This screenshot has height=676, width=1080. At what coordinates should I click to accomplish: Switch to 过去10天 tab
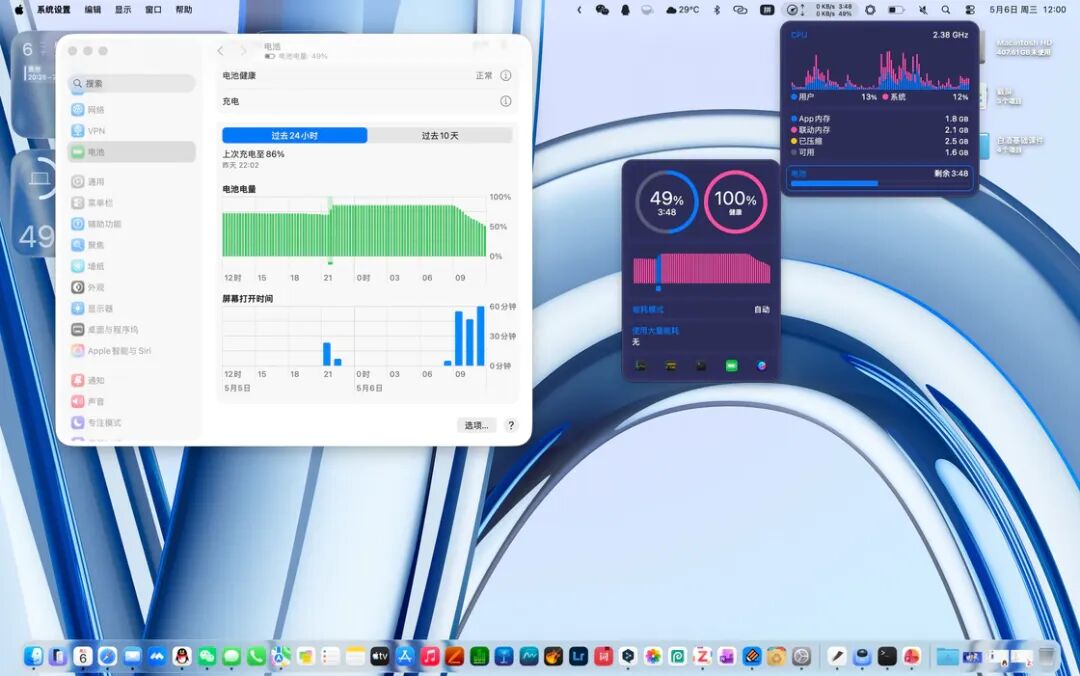[x=439, y=136]
